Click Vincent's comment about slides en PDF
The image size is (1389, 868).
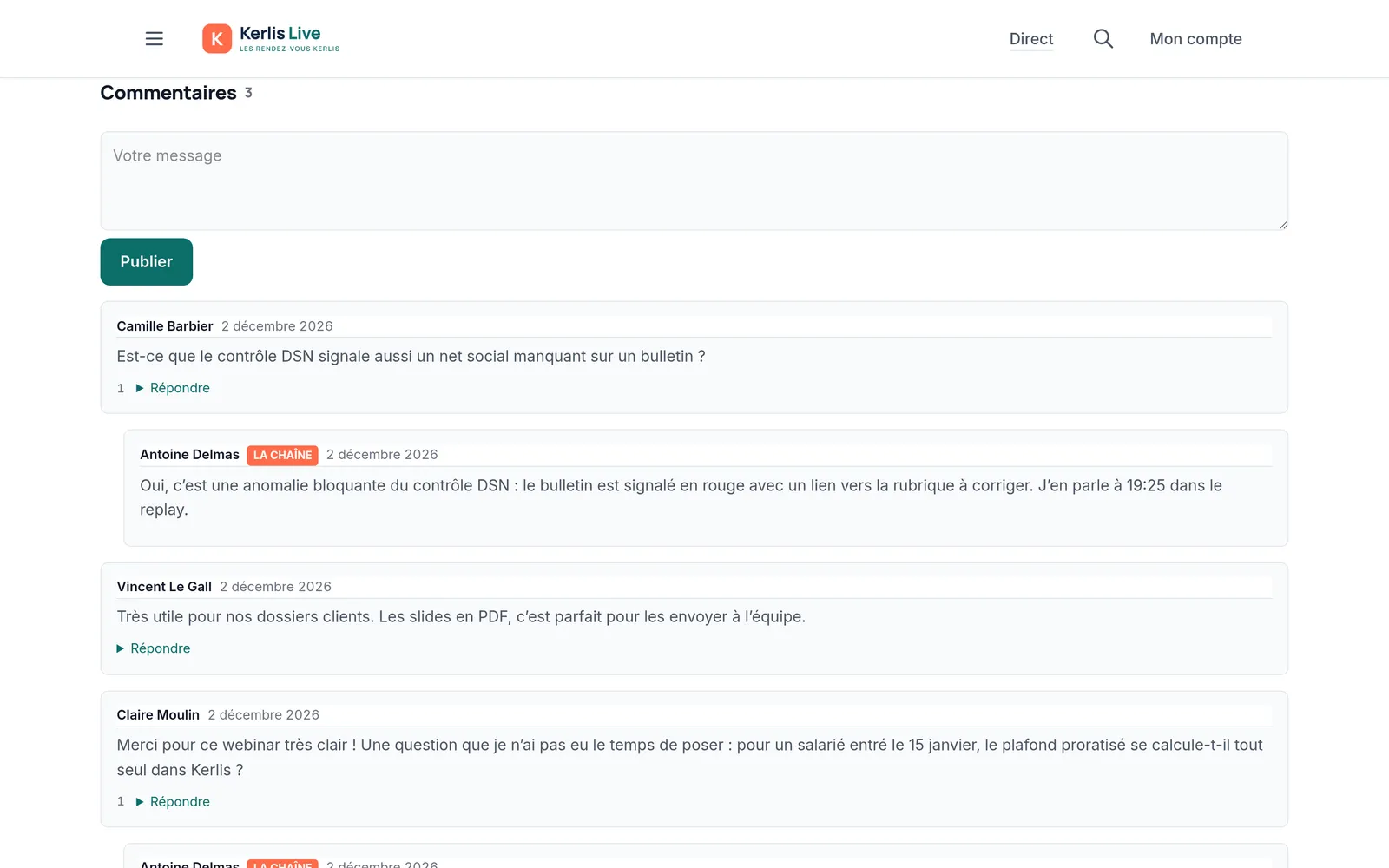coord(461,617)
